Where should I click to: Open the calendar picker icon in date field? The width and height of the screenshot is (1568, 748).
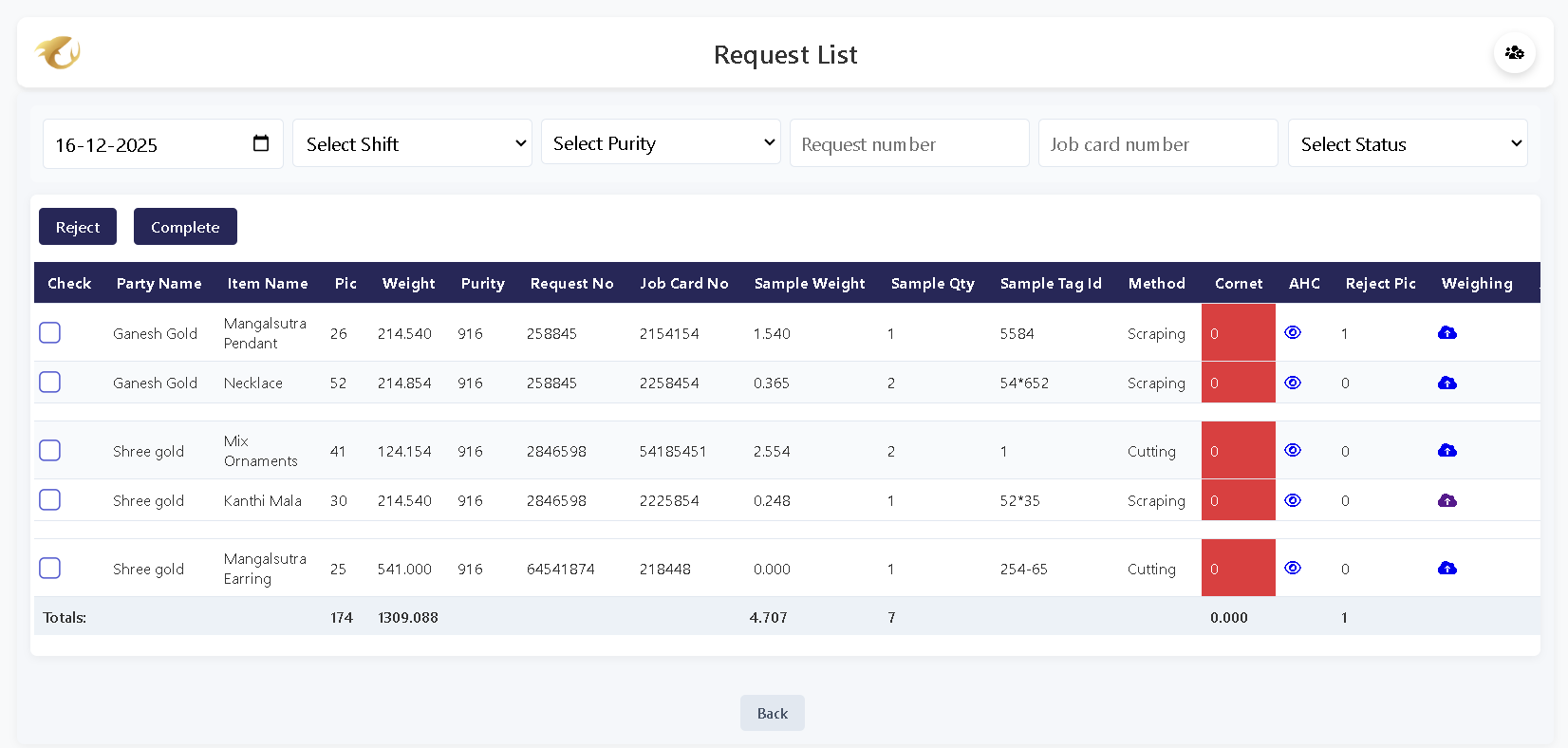click(261, 143)
